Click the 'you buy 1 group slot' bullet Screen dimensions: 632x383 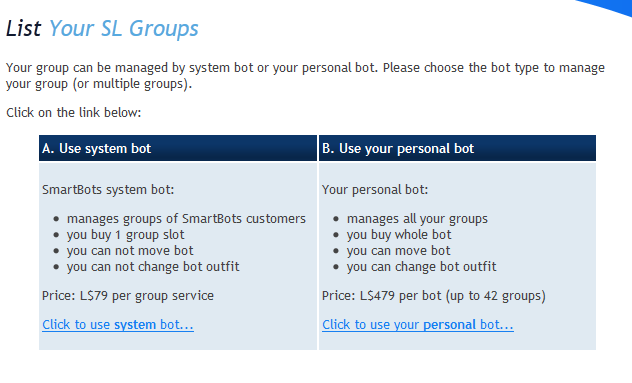(125, 235)
